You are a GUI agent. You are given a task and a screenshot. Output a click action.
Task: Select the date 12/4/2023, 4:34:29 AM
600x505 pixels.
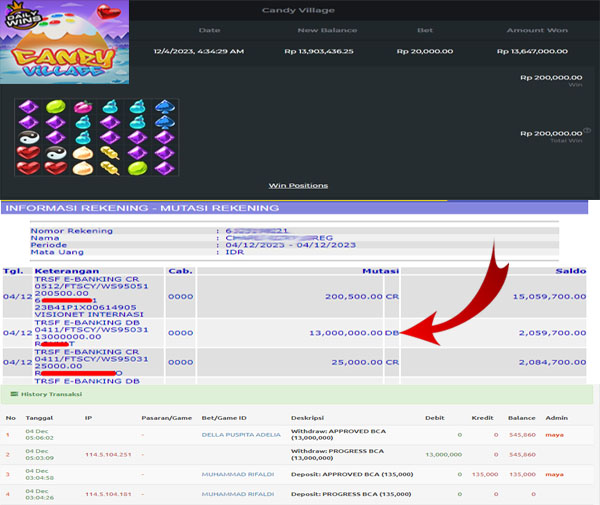(x=199, y=51)
